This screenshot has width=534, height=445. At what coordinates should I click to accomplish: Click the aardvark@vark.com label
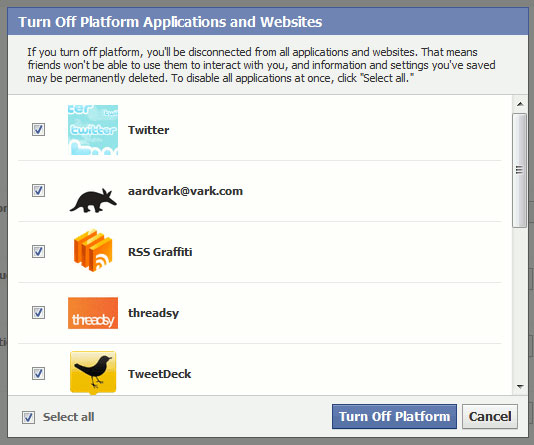click(x=185, y=191)
